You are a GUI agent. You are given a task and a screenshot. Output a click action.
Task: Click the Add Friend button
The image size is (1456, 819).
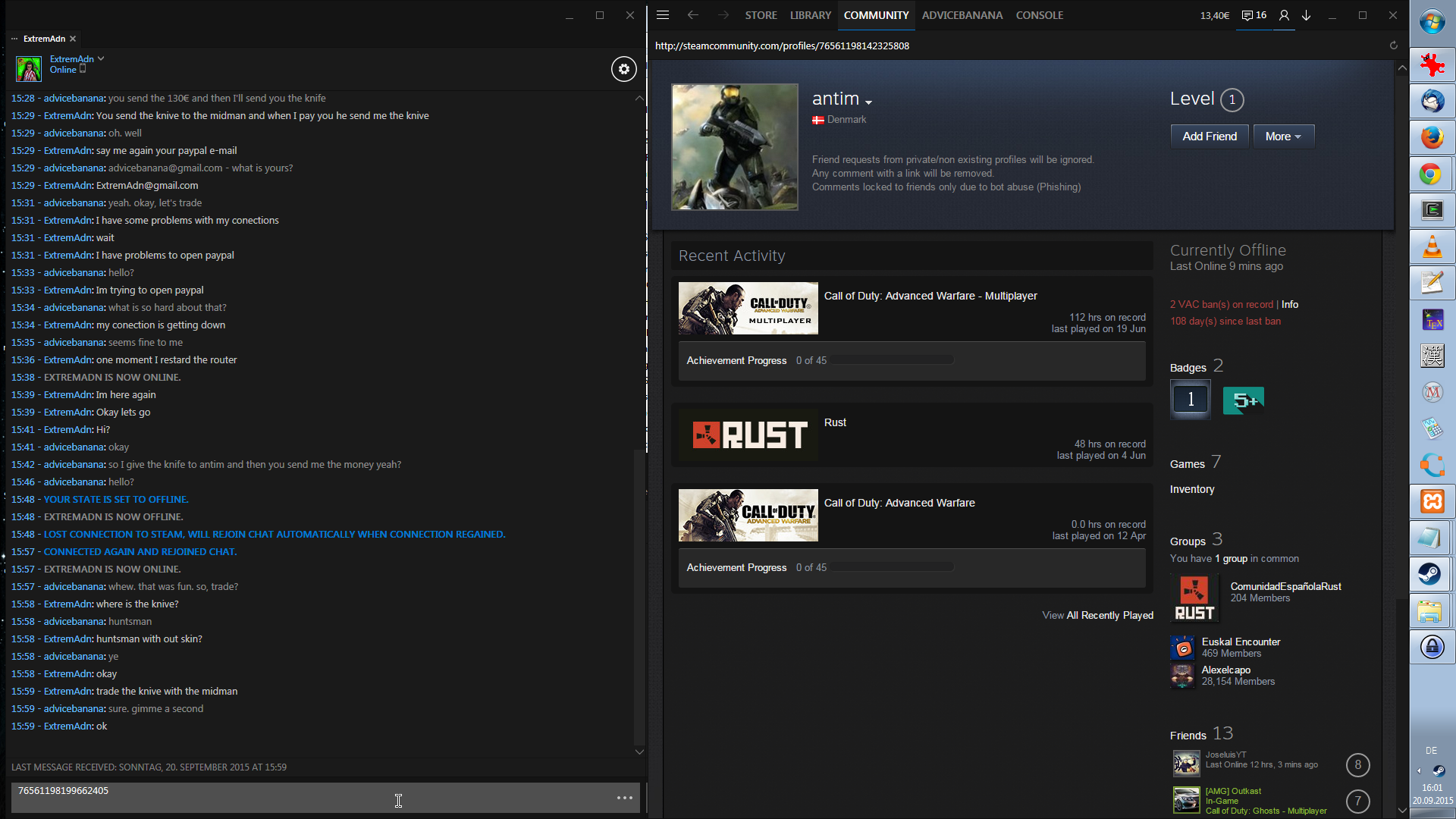(1210, 136)
